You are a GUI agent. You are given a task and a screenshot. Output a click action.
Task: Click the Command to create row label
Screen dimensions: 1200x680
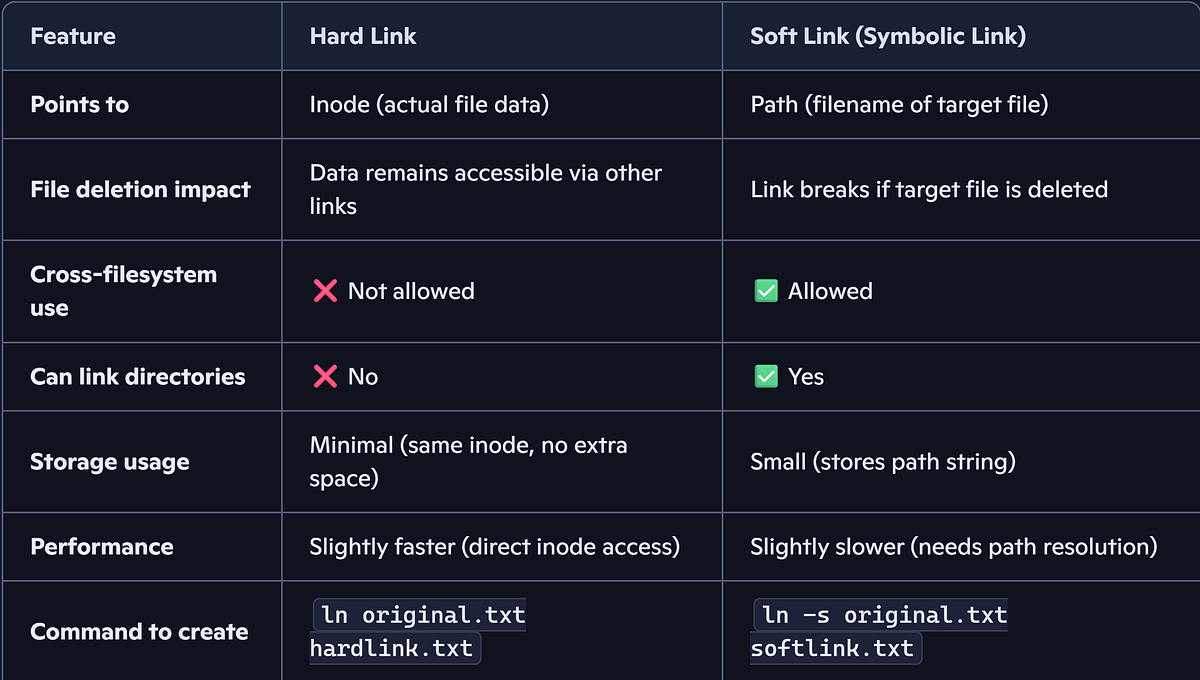coord(139,631)
